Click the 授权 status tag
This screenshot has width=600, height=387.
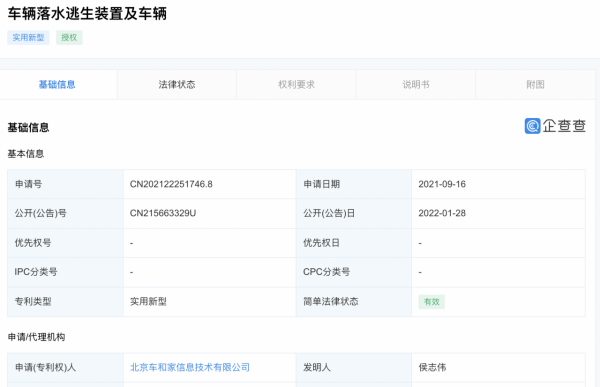69,38
